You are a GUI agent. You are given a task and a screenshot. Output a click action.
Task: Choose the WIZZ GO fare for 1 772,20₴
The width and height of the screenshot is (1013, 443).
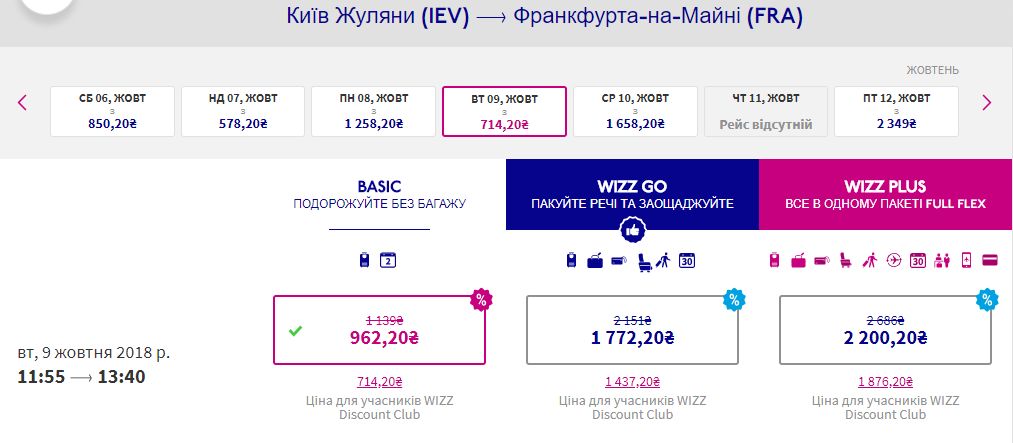(632, 329)
